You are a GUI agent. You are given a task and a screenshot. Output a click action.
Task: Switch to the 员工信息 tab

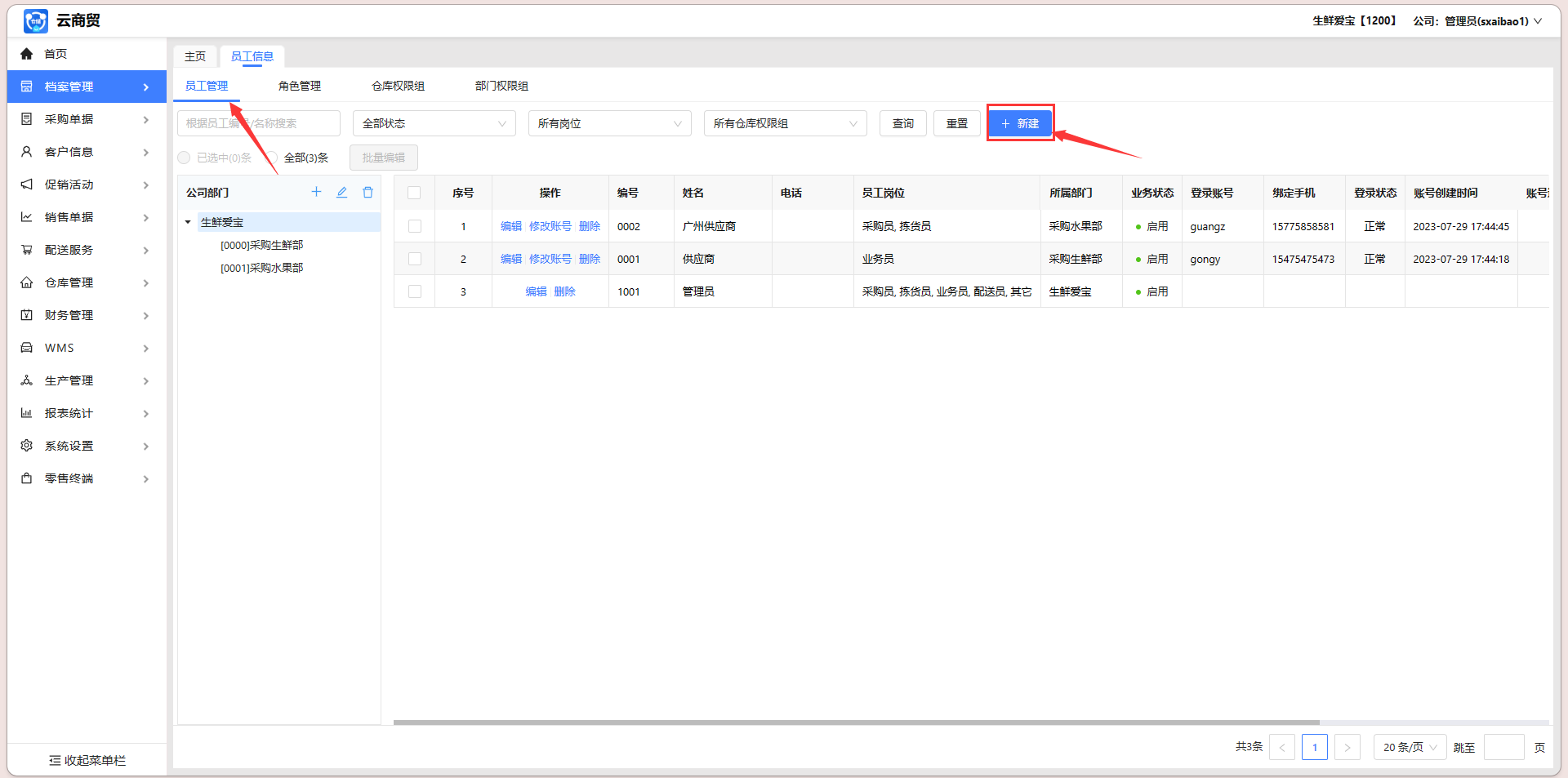pos(252,56)
